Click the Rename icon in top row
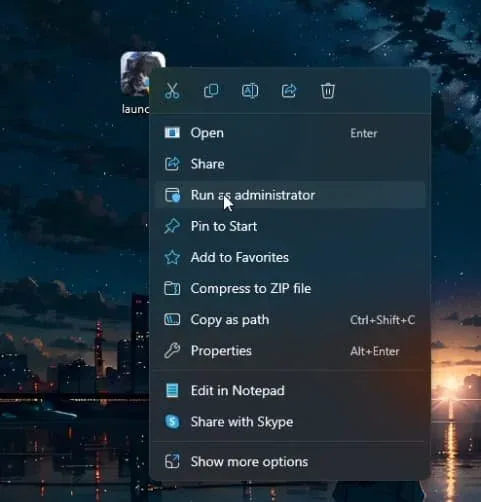Image resolution: width=481 pixels, height=502 pixels. (x=250, y=91)
